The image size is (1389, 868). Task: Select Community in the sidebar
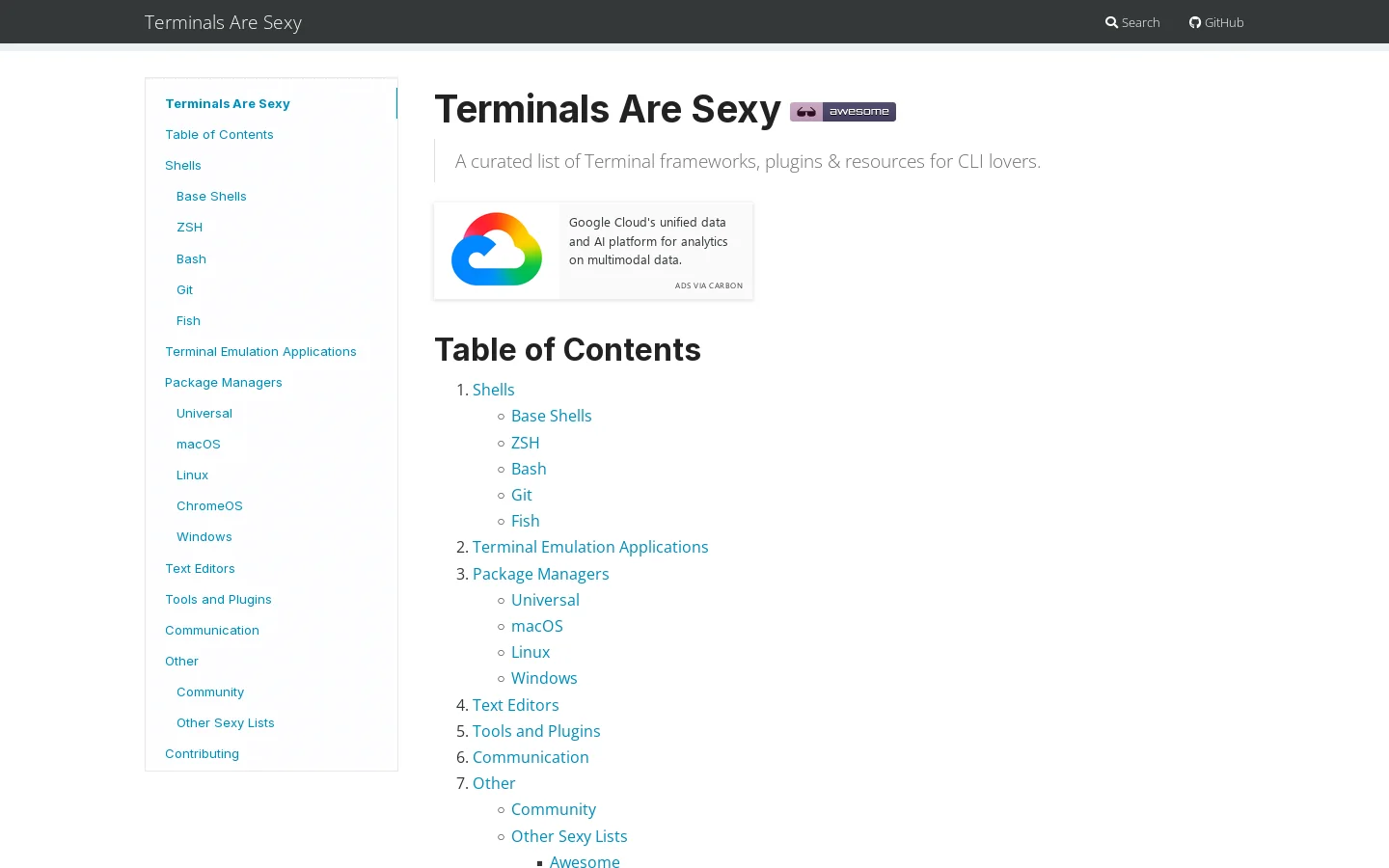click(210, 692)
